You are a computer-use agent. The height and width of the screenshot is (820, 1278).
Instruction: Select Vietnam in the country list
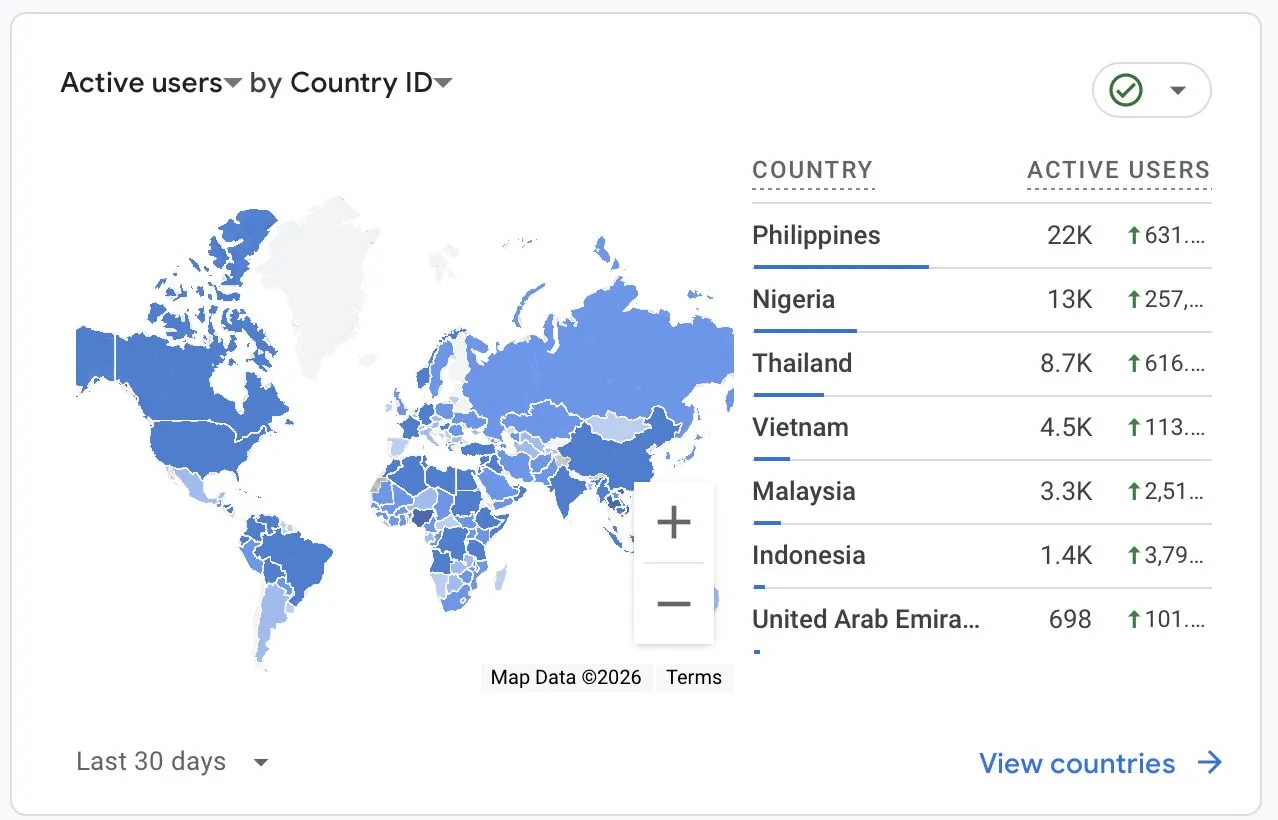[x=800, y=427]
